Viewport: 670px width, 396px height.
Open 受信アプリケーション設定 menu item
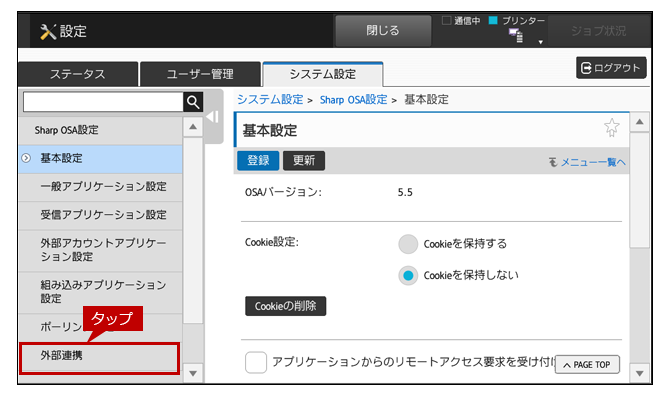pyautogui.click(x=100, y=215)
